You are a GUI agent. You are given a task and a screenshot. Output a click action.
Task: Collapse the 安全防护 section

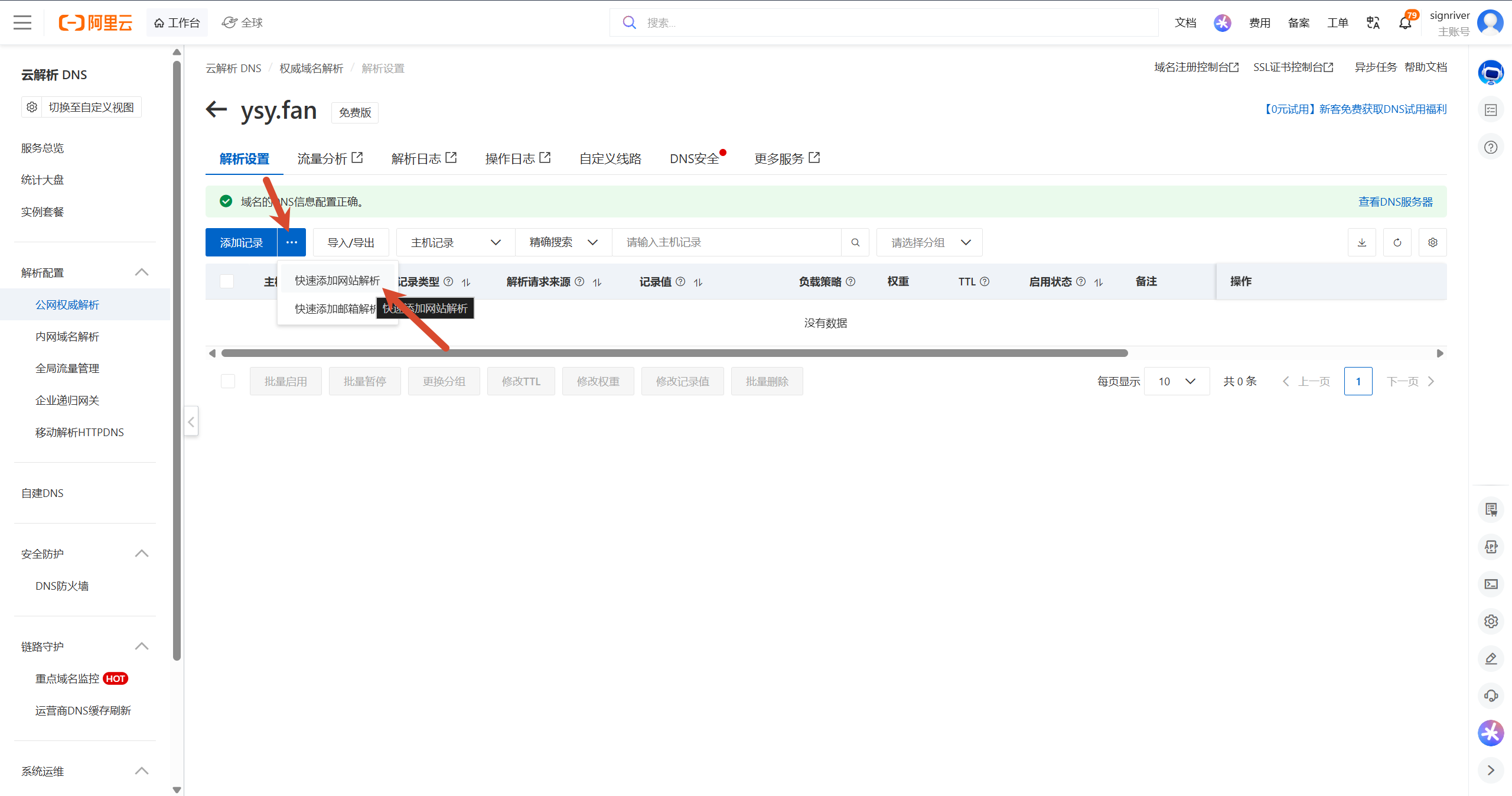tap(142, 554)
